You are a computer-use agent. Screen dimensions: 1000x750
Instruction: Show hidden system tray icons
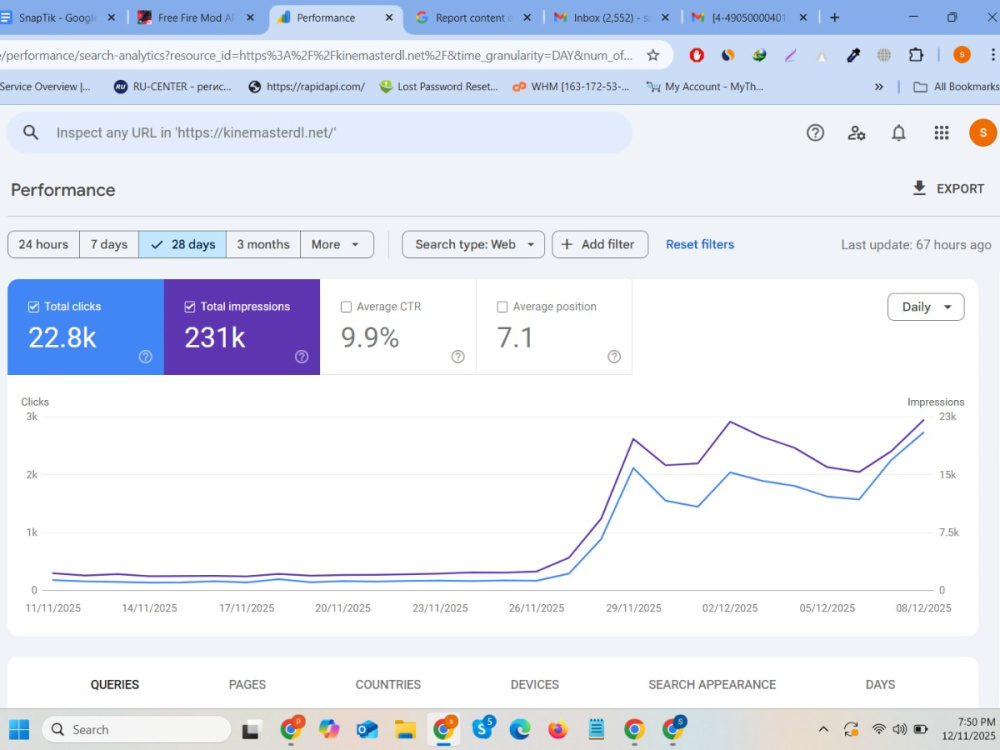pyautogui.click(x=823, y=729)
